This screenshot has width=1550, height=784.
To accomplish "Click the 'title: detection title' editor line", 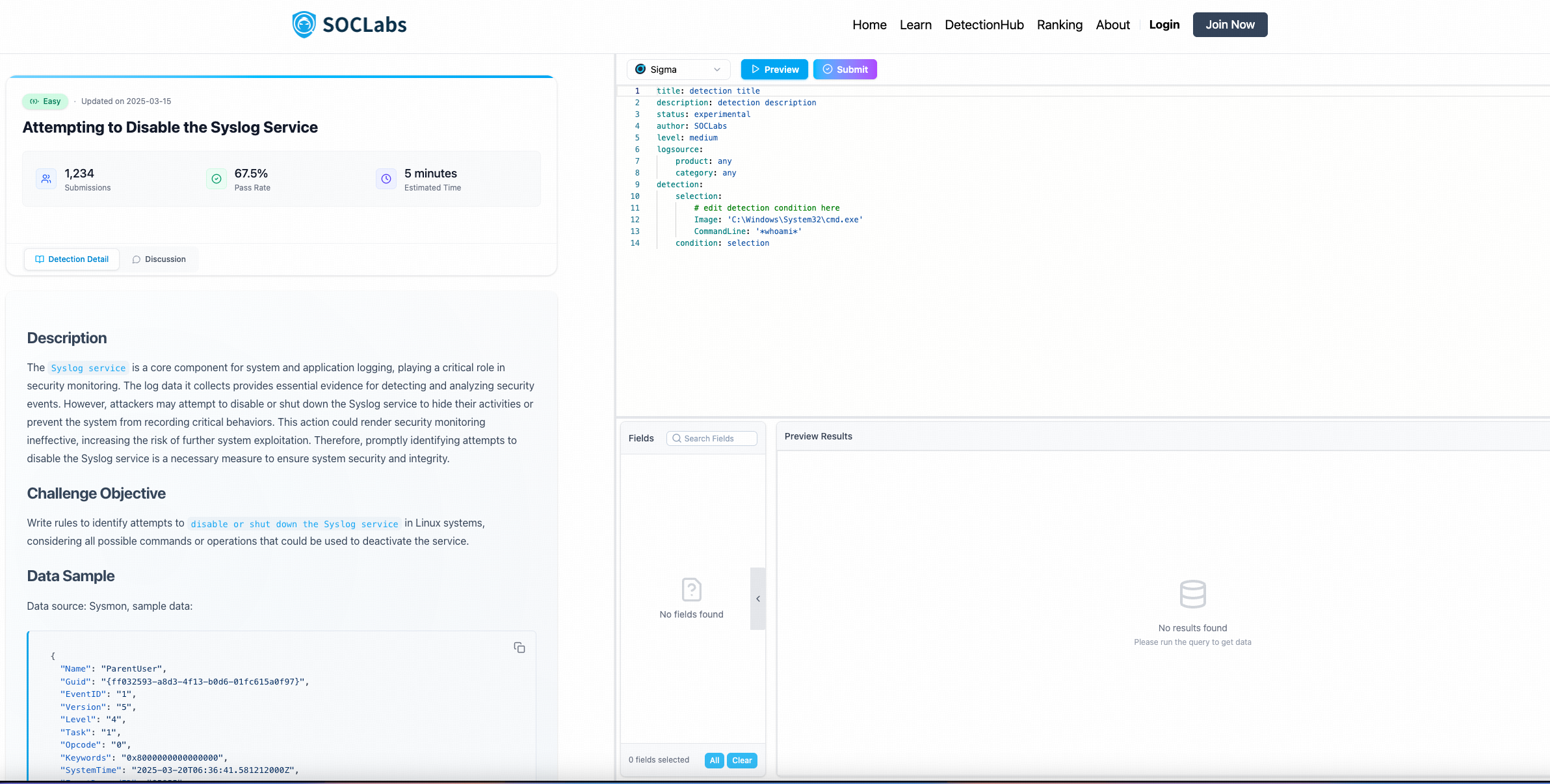I will click(708, 91).
